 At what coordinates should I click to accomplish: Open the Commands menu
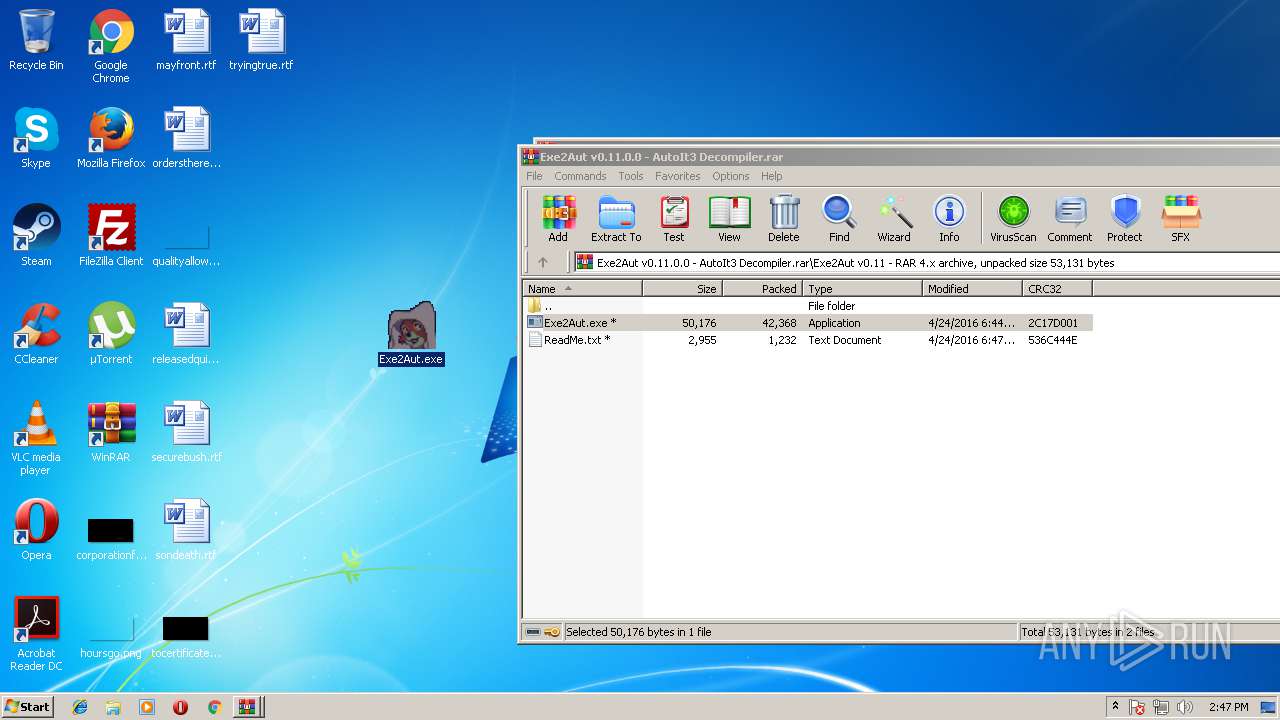[x=580, y=176]
